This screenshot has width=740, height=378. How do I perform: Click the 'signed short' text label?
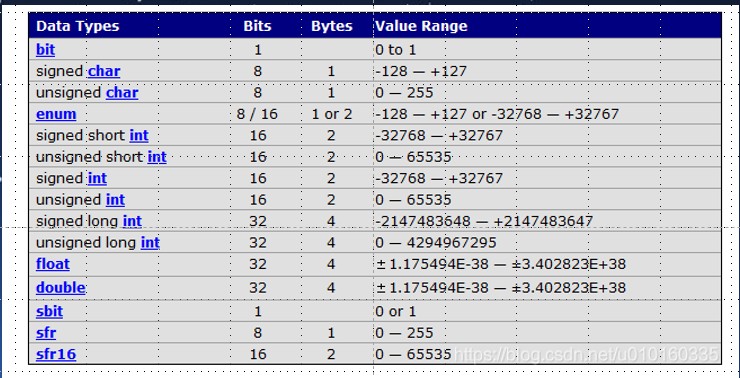(x=81, y=135)
